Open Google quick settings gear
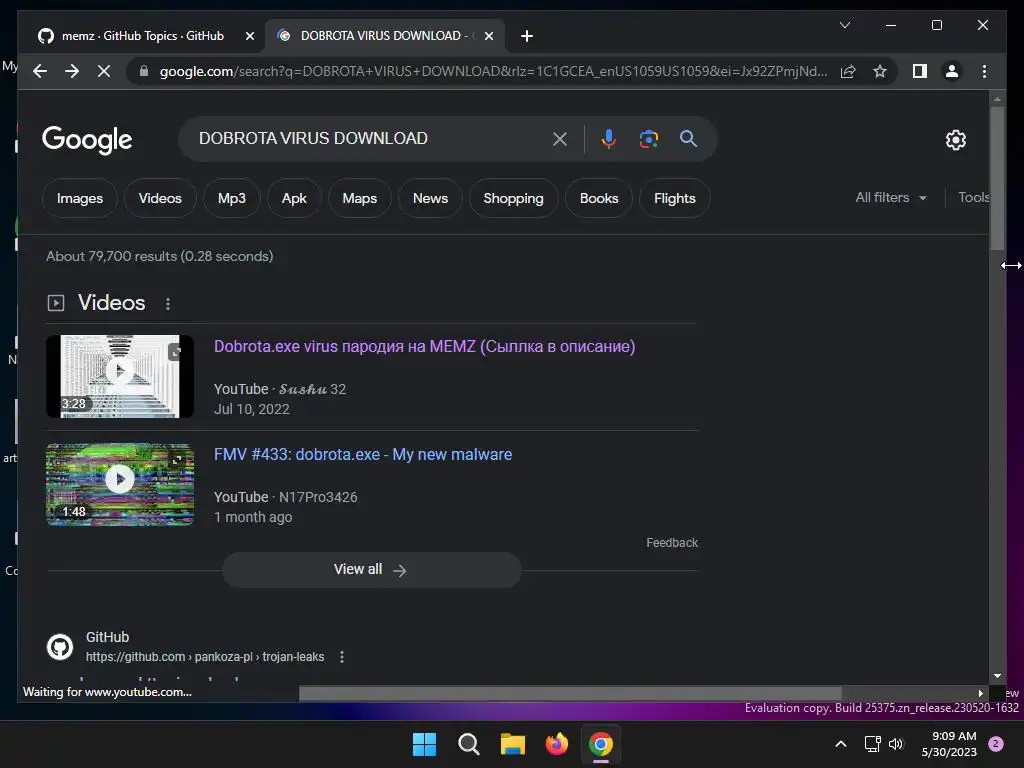 click(955, 140)
